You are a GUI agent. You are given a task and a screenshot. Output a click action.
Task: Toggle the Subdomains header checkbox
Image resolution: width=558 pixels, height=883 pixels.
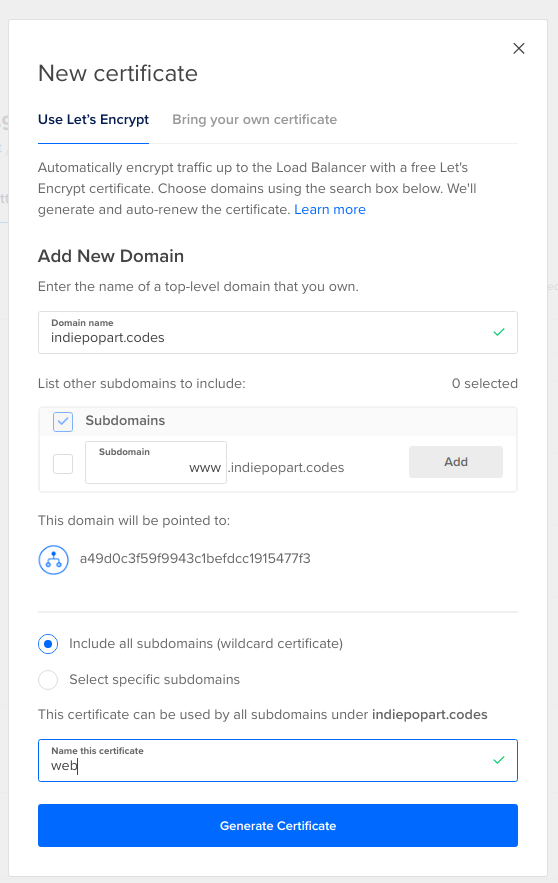(x=63, y=421)
